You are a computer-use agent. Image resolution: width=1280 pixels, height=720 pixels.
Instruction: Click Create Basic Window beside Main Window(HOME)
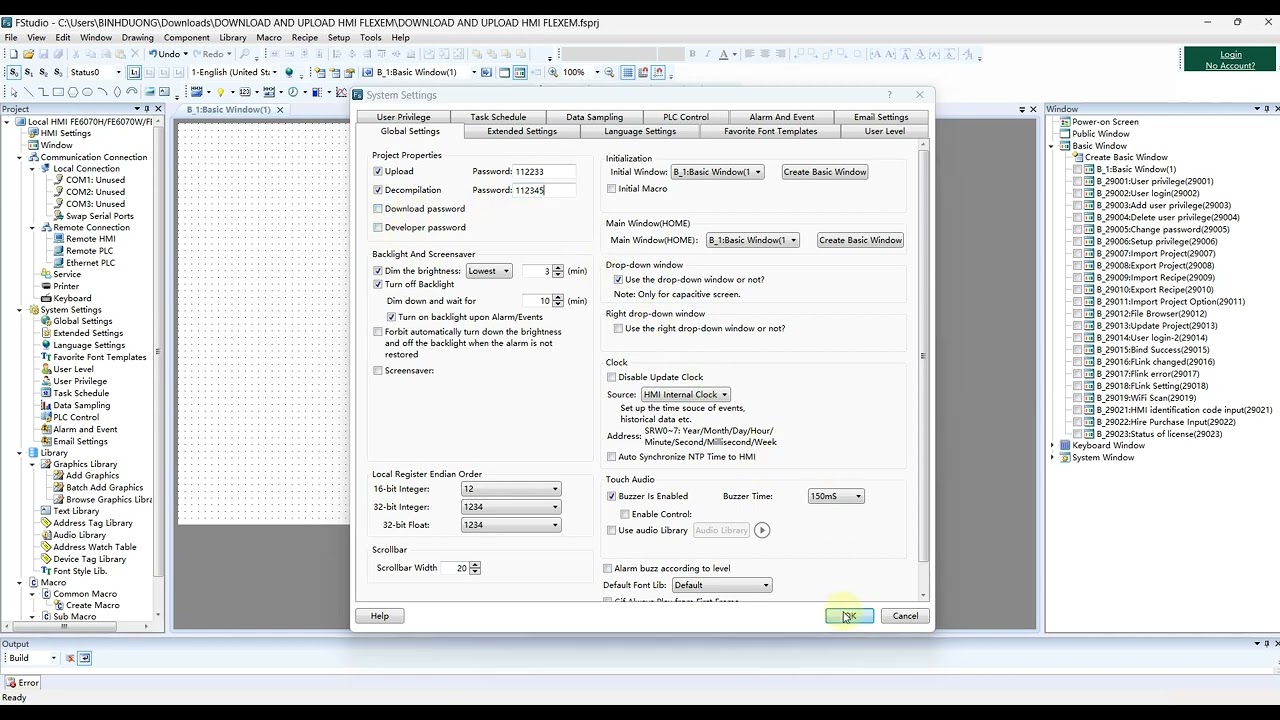(x=860, y=240)
